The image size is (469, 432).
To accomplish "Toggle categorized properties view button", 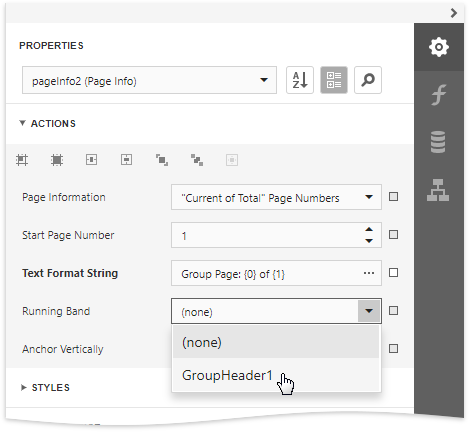I will click(334, 80).
